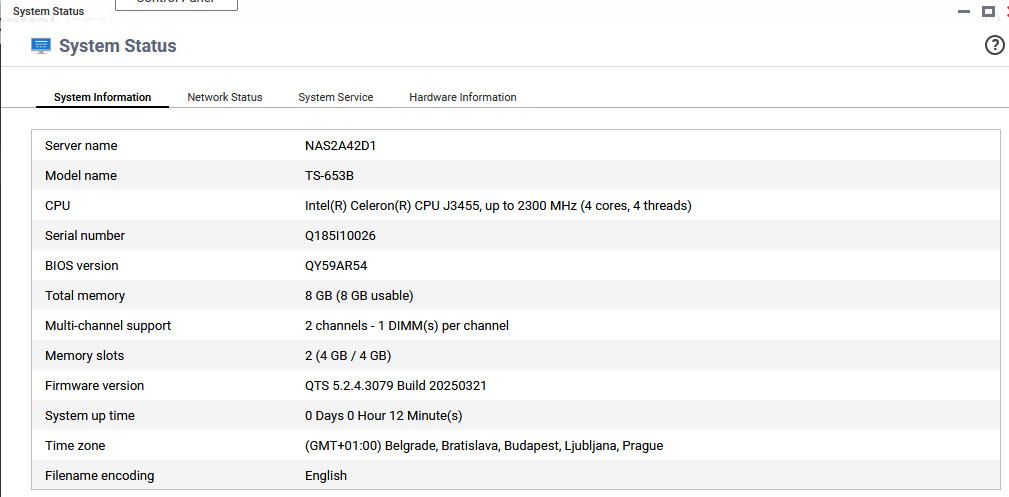The width and height of the screenshot is (1009, 497).
Task: Minimize the System Status window
Action: click(x=964, y=11)
